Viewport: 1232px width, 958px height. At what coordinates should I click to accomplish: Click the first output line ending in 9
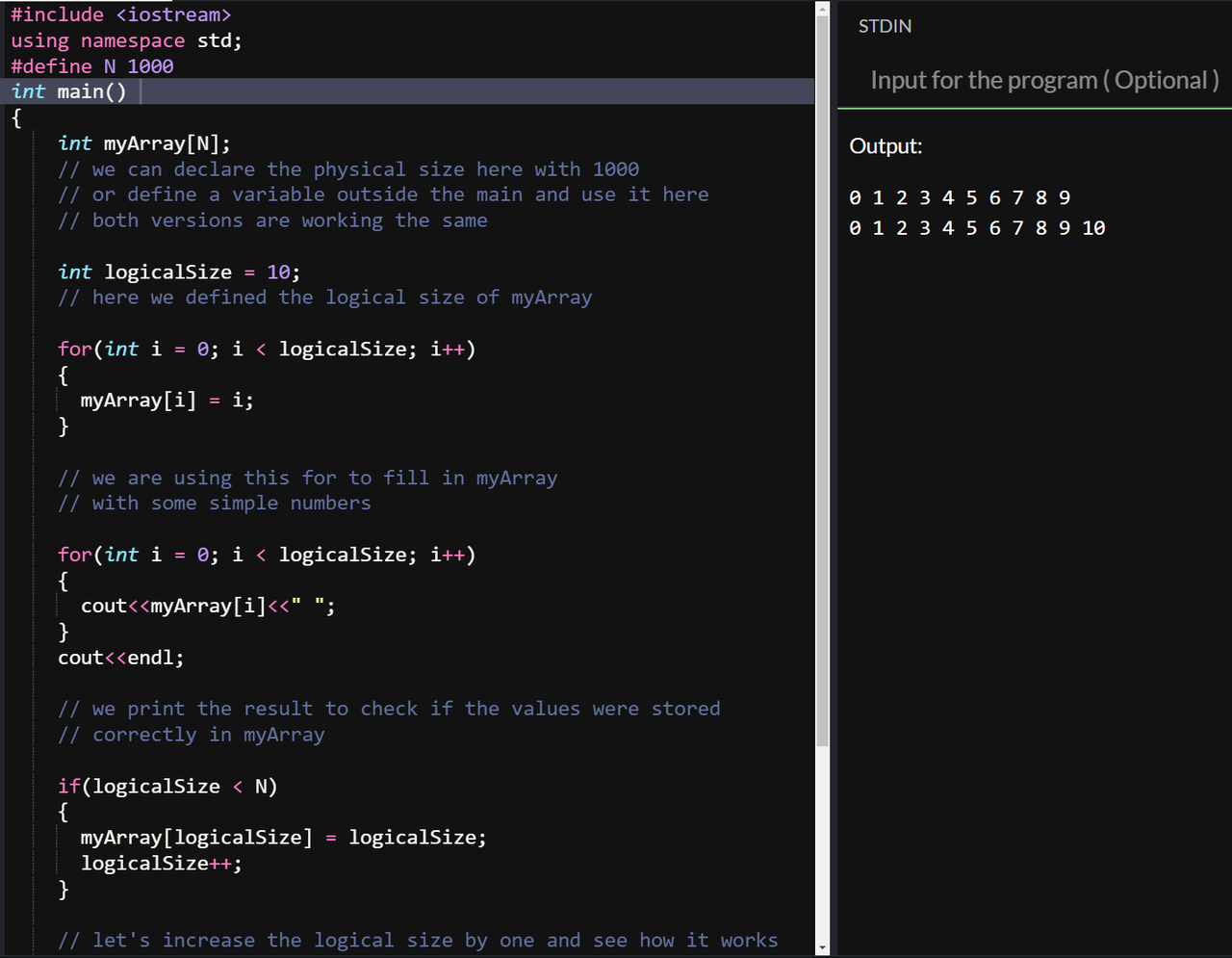click(960, 197)
